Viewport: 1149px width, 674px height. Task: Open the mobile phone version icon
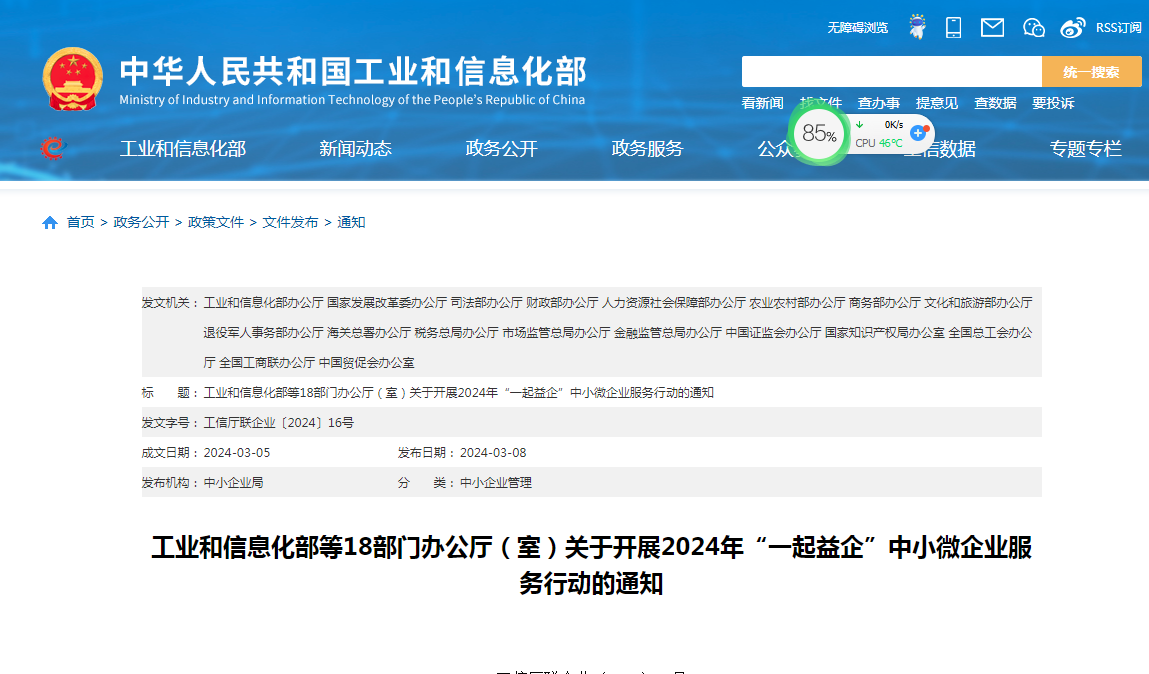click(x=953, y=27)
